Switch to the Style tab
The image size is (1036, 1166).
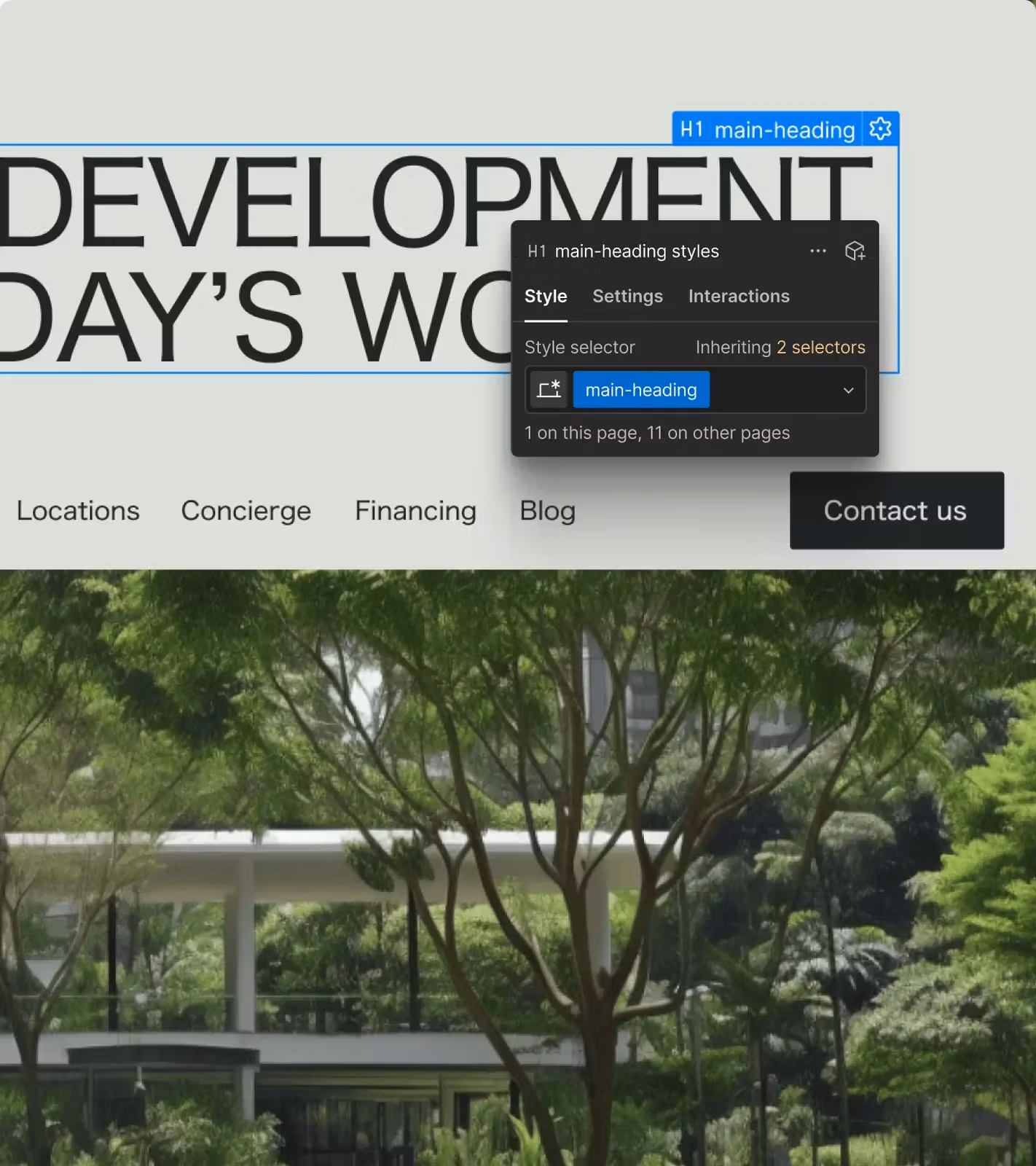point(546,296)
